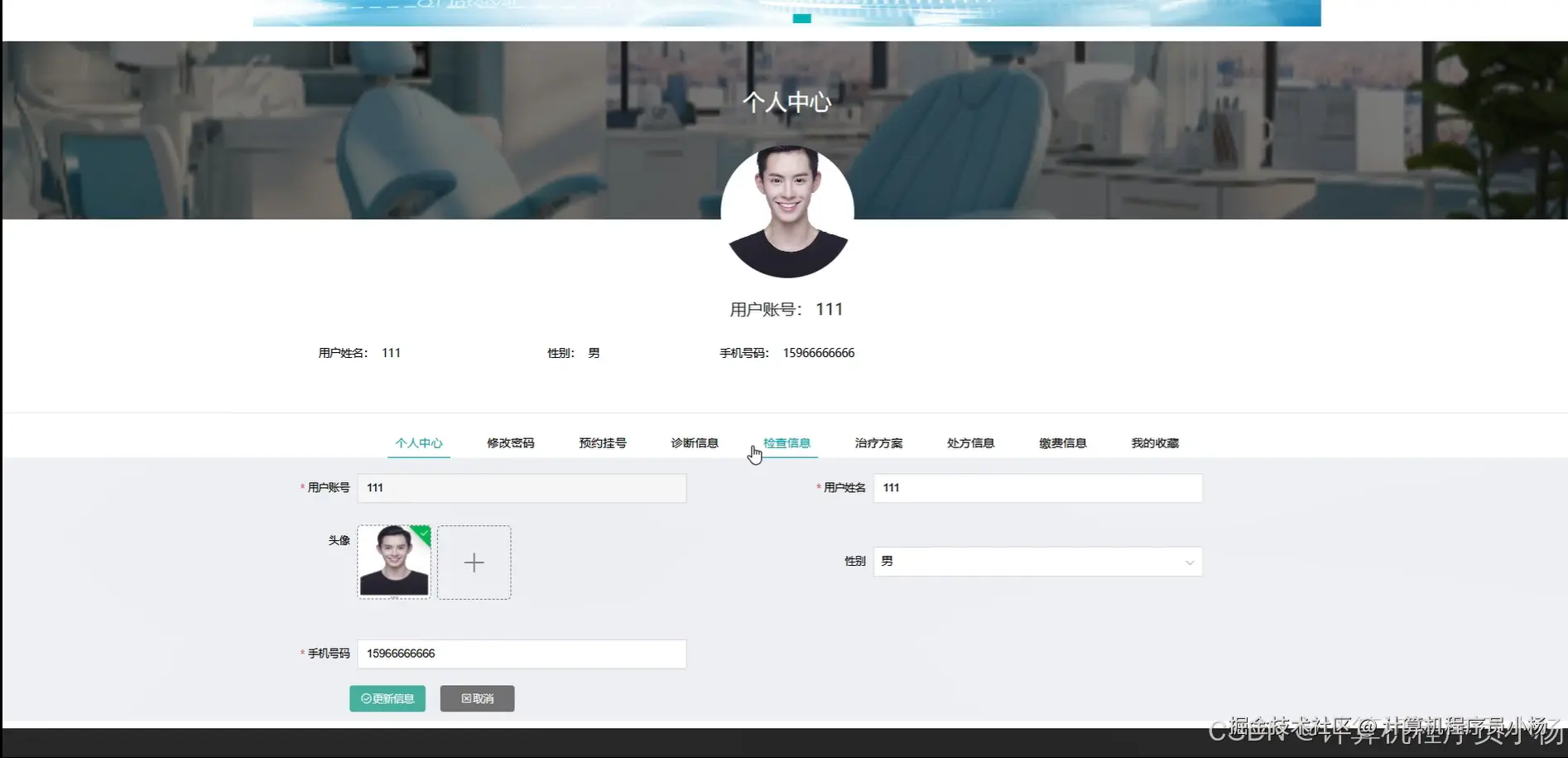
Task: Click the large circular profile photo
Action: (x=787, y=212)
